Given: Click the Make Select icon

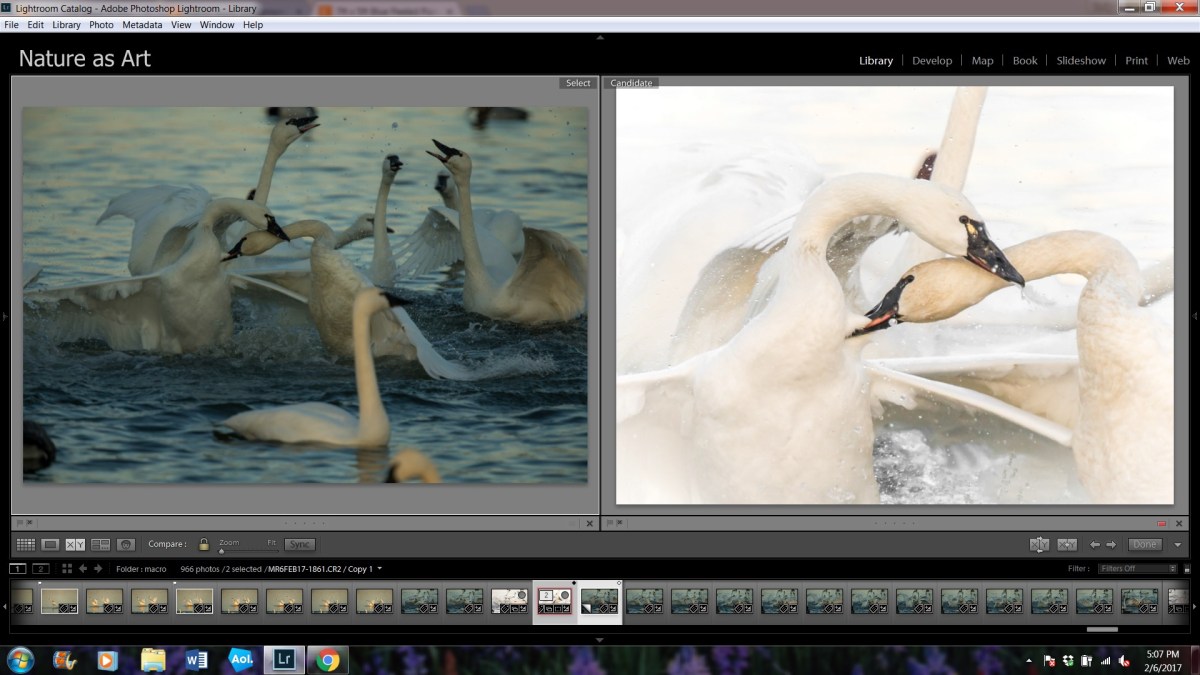Looking at the screenshot, I should pos(1067,545).
